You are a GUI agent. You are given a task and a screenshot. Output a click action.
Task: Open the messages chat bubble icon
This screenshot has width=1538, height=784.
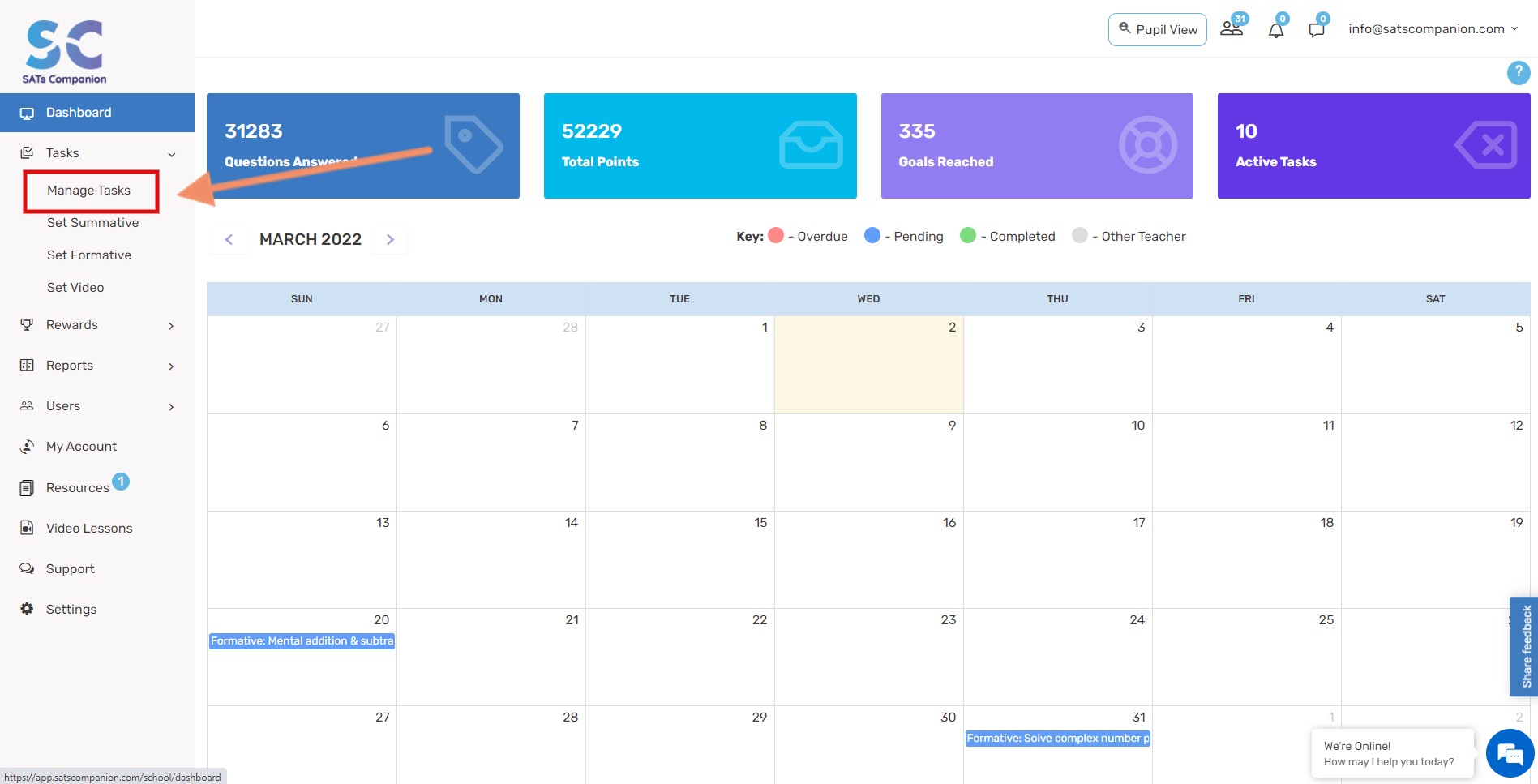point(1317,30)
